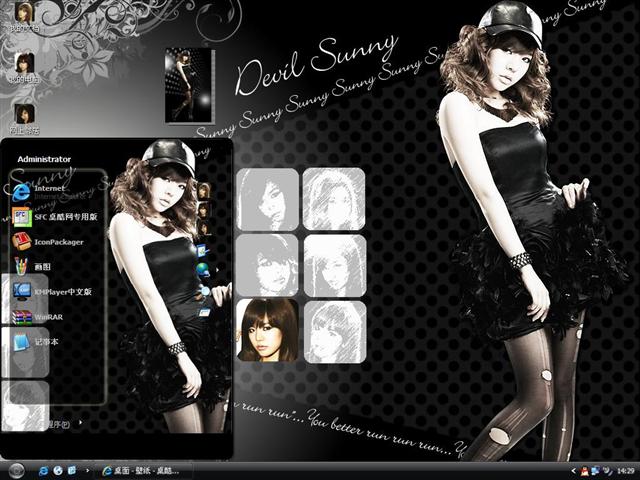The image size is (640, 480).
Task: Launch Internet Explorer from Start menu
Action: click(39, 192)
